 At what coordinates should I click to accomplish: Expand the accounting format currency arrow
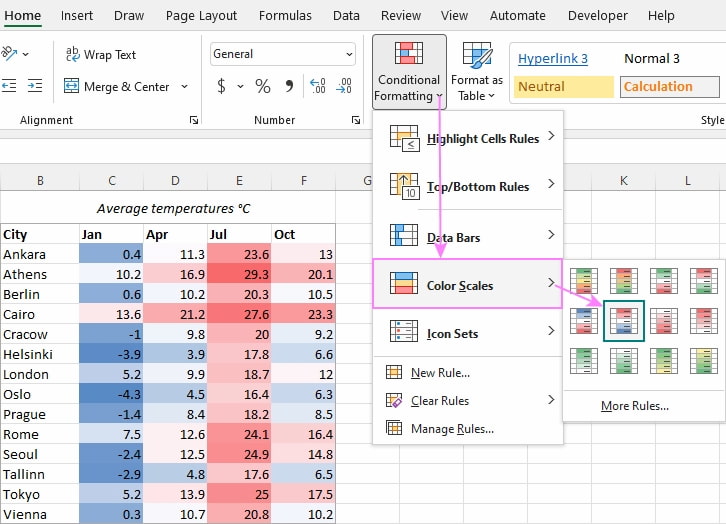[x=240, y=86]
